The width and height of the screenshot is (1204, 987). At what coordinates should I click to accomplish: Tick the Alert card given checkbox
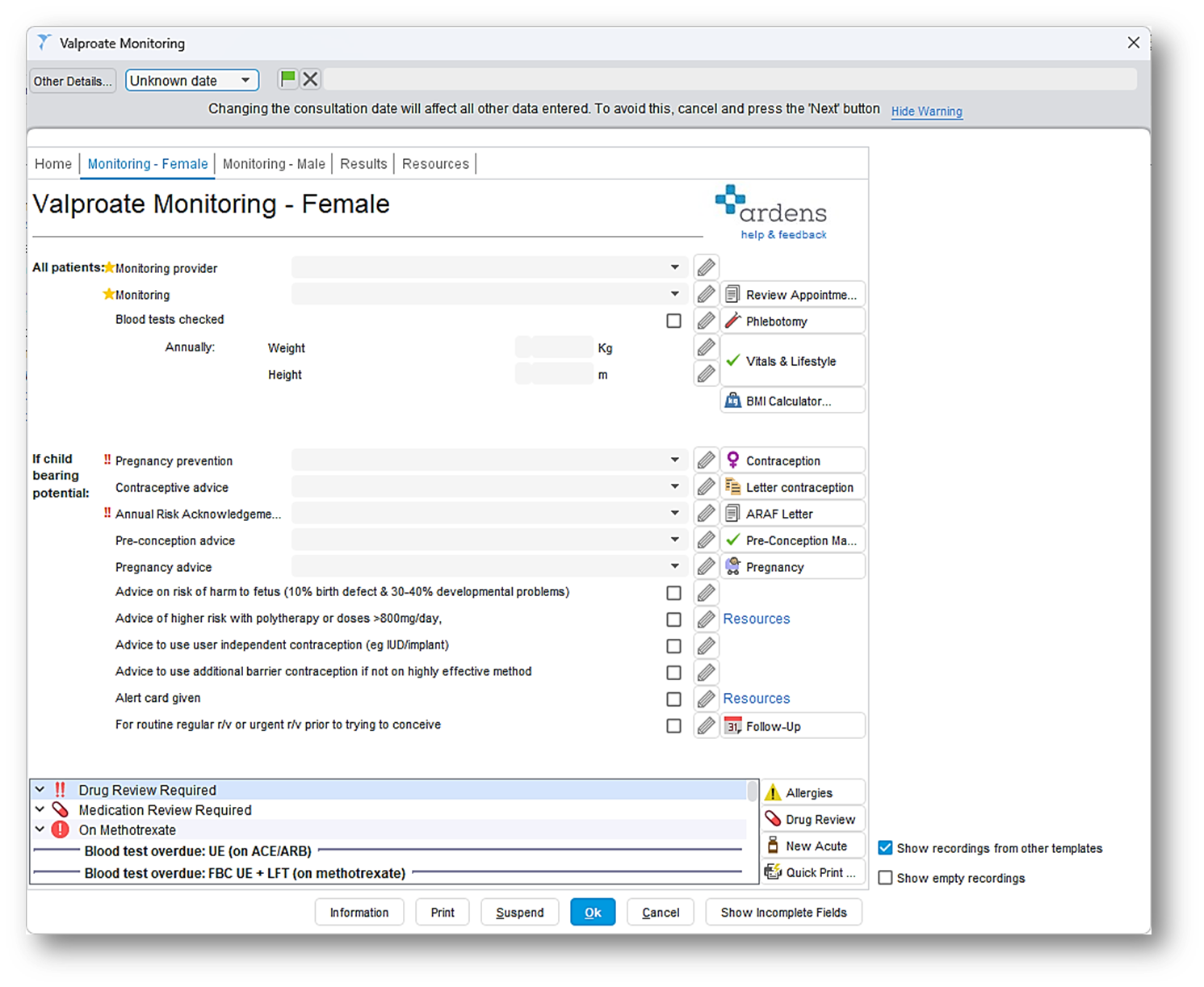coord(673,699)
